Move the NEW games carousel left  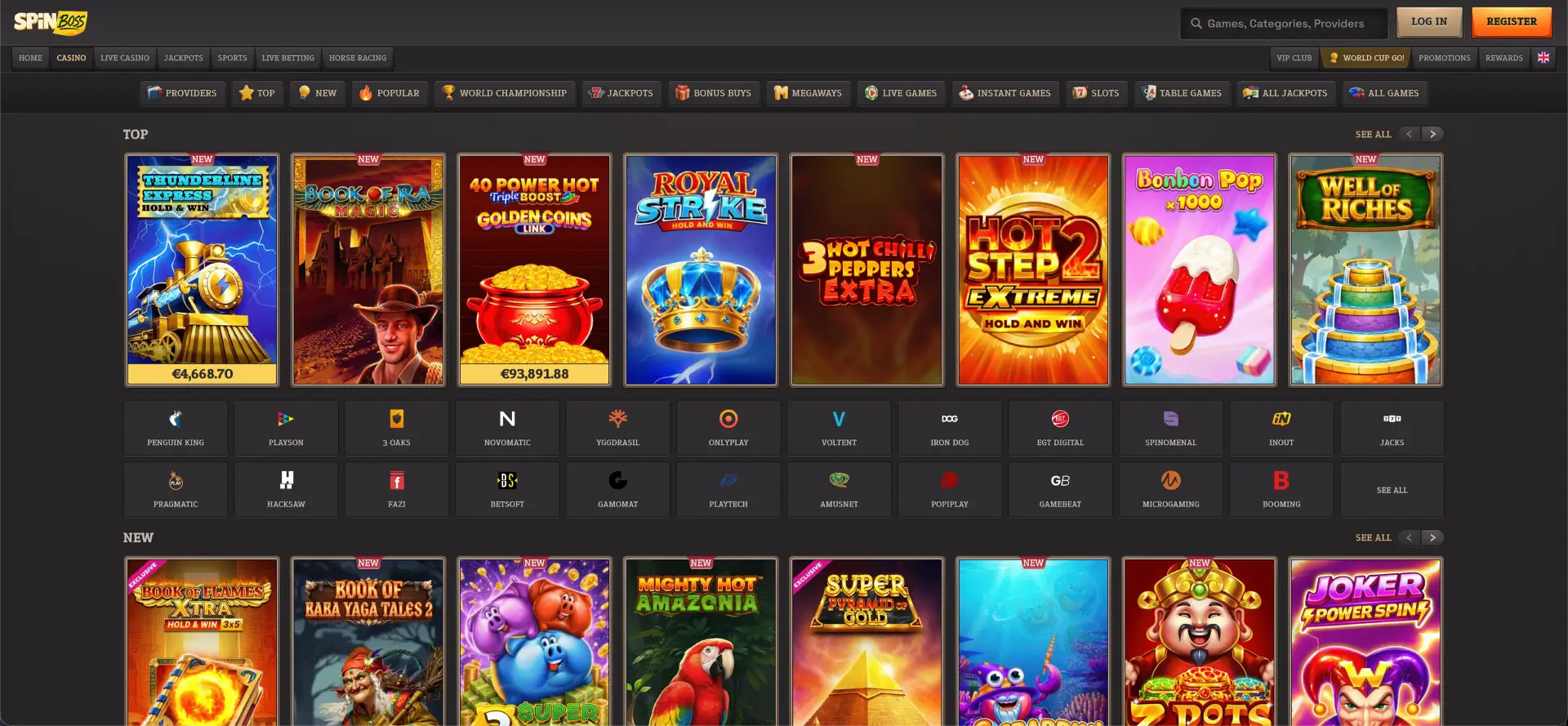[1410, 537]
